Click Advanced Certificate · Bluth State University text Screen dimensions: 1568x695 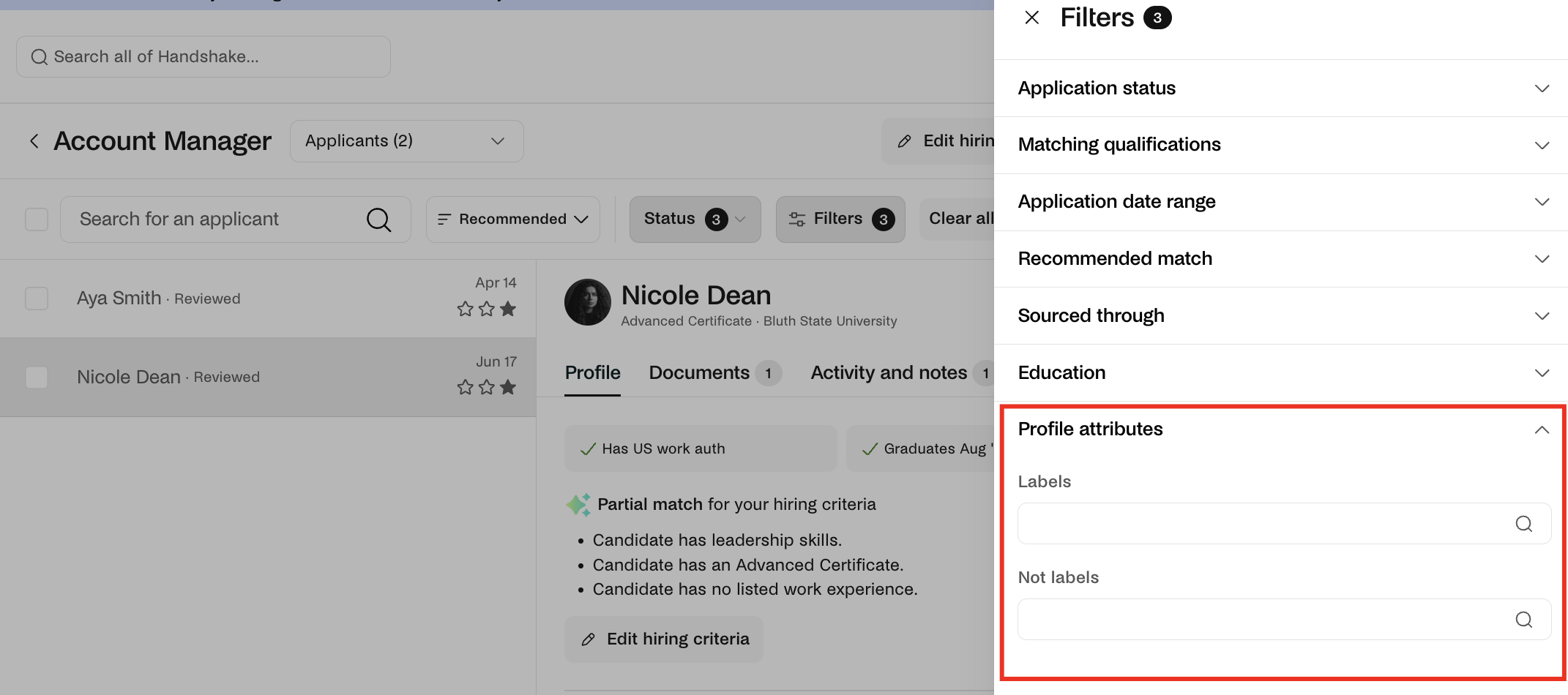point(759,321)
